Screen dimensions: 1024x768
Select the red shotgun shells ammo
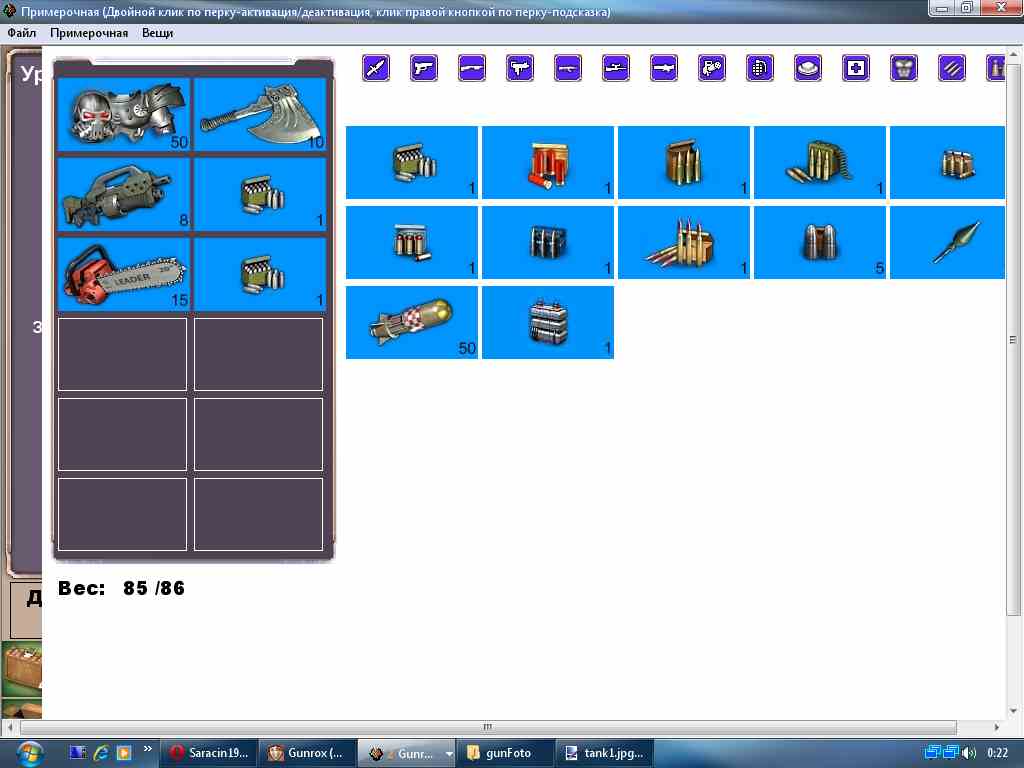548,162
